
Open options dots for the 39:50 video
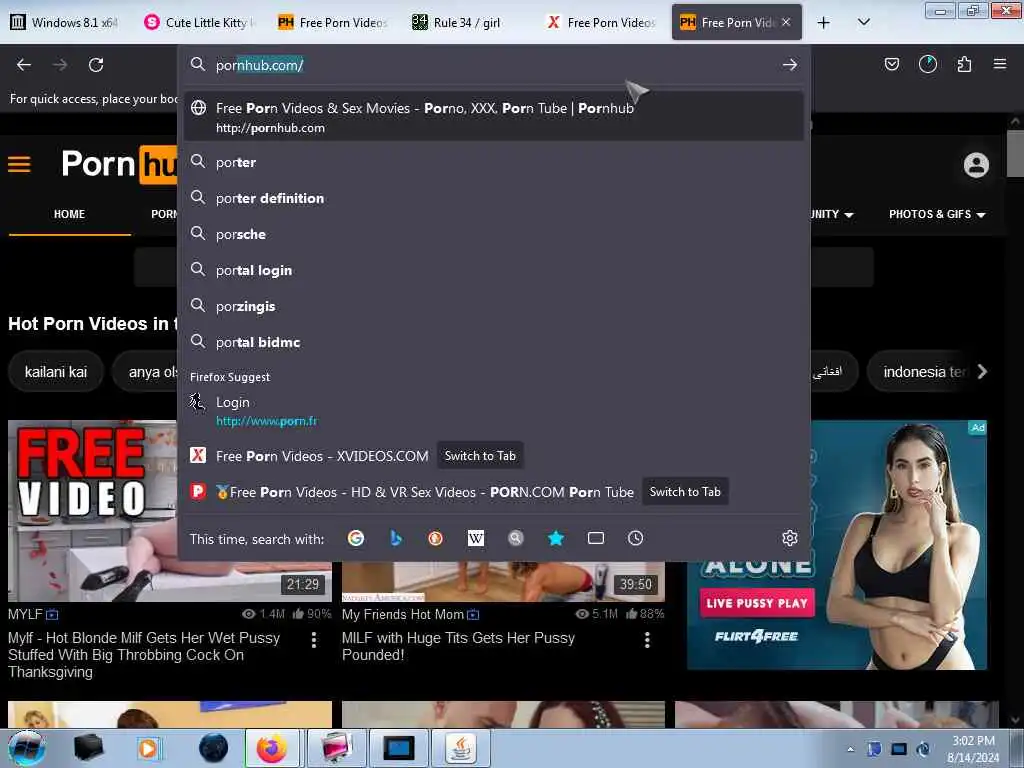[x=647, y=640]
